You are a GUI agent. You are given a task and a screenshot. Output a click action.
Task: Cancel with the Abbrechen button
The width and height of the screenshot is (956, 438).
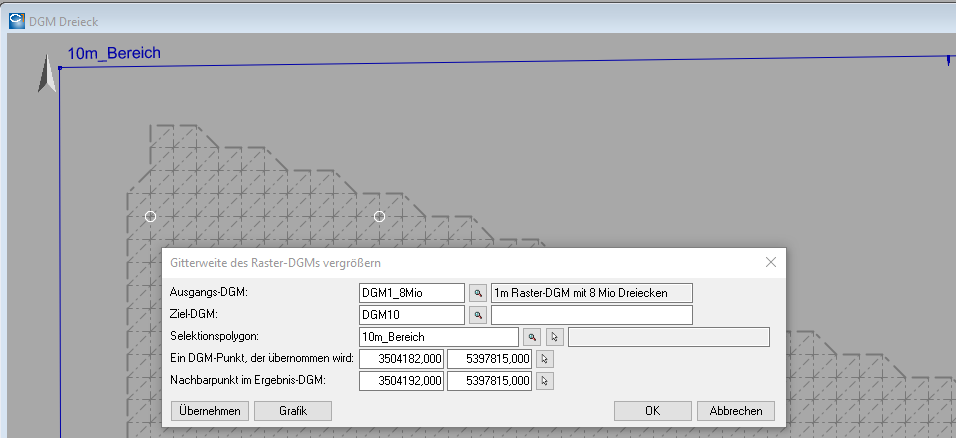pos(736,411)
